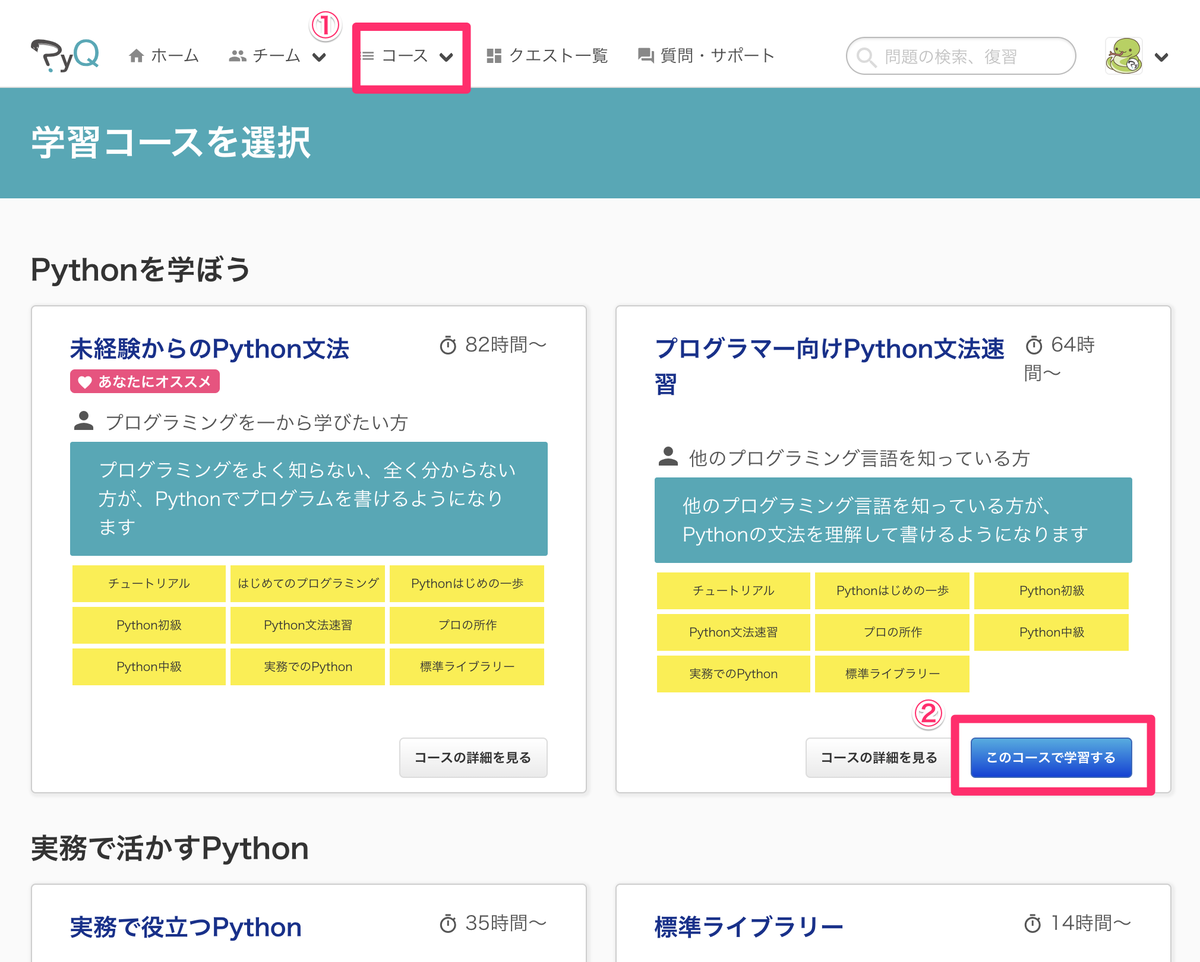Click チュートリアル tag in プログラマー向け card

click(x=733, y=590)
